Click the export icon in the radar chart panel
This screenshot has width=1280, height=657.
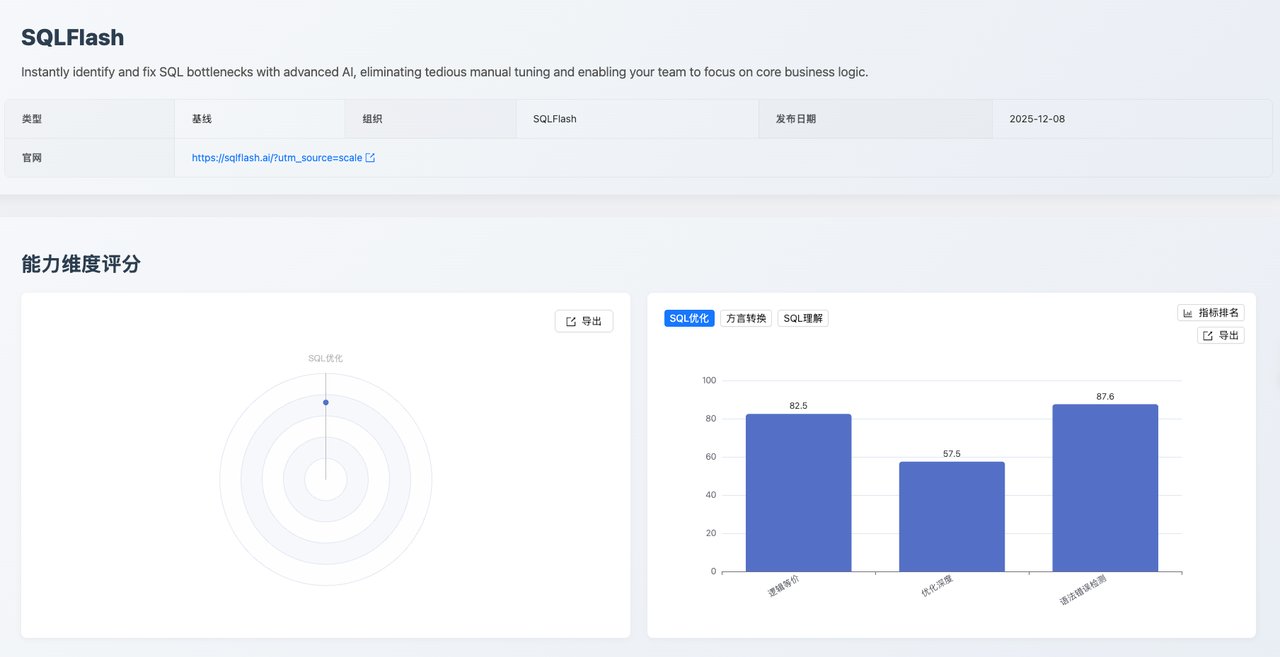(571, 321)
